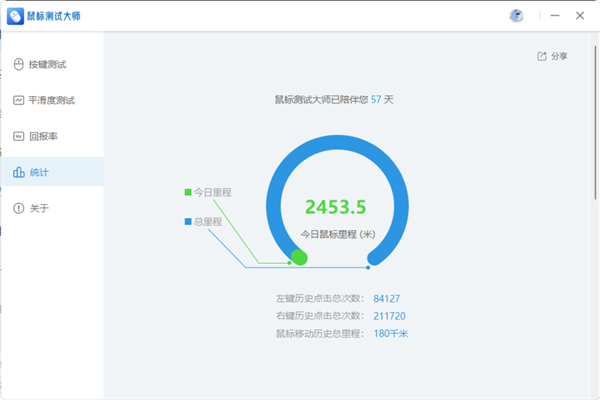Click the 57 days count text

(376, 100)
